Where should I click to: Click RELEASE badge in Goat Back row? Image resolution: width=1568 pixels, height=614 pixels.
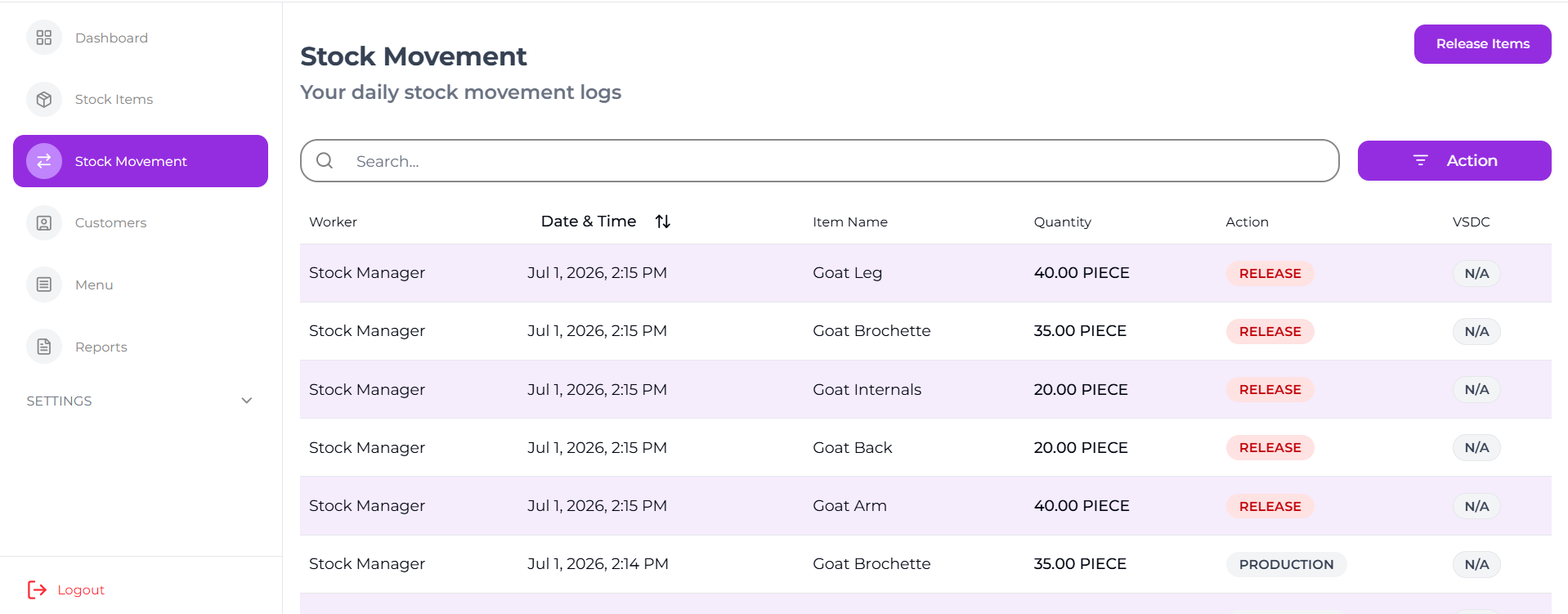pyautogui.click(x=1270, y=448)
